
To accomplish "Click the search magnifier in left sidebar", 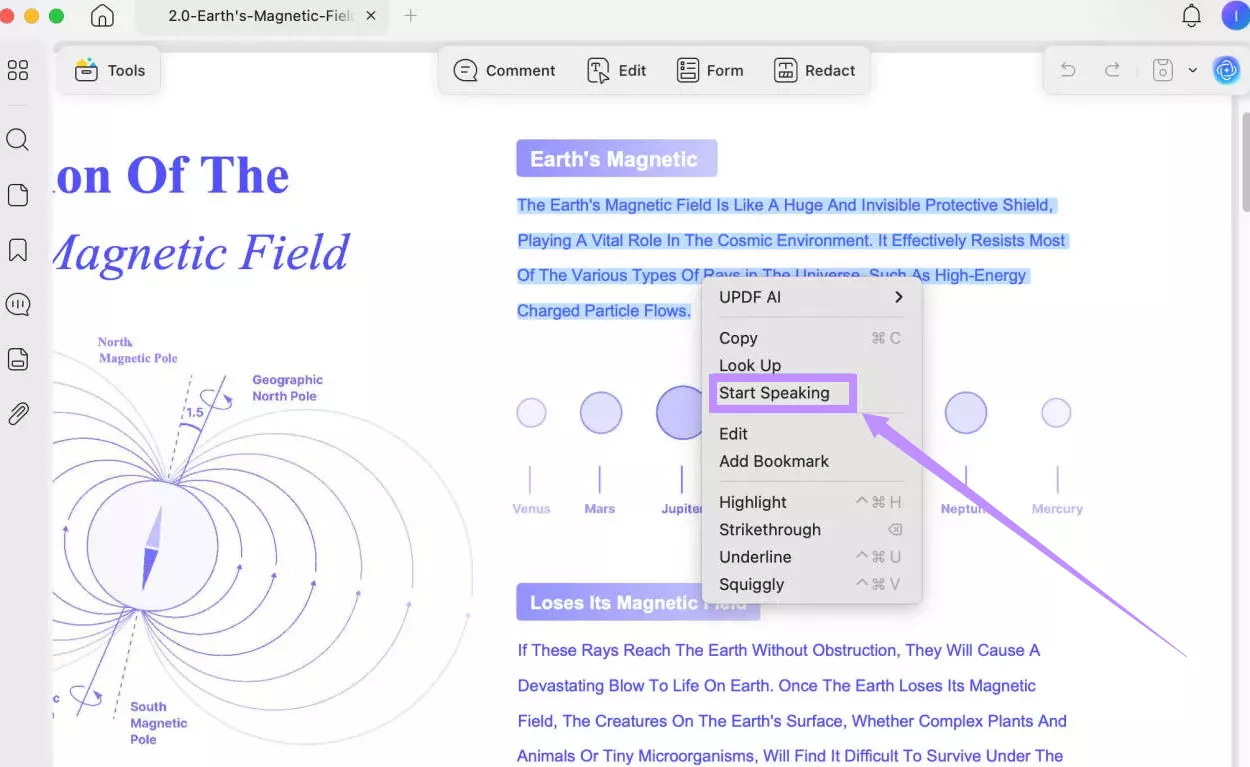I will click(18, 140).
